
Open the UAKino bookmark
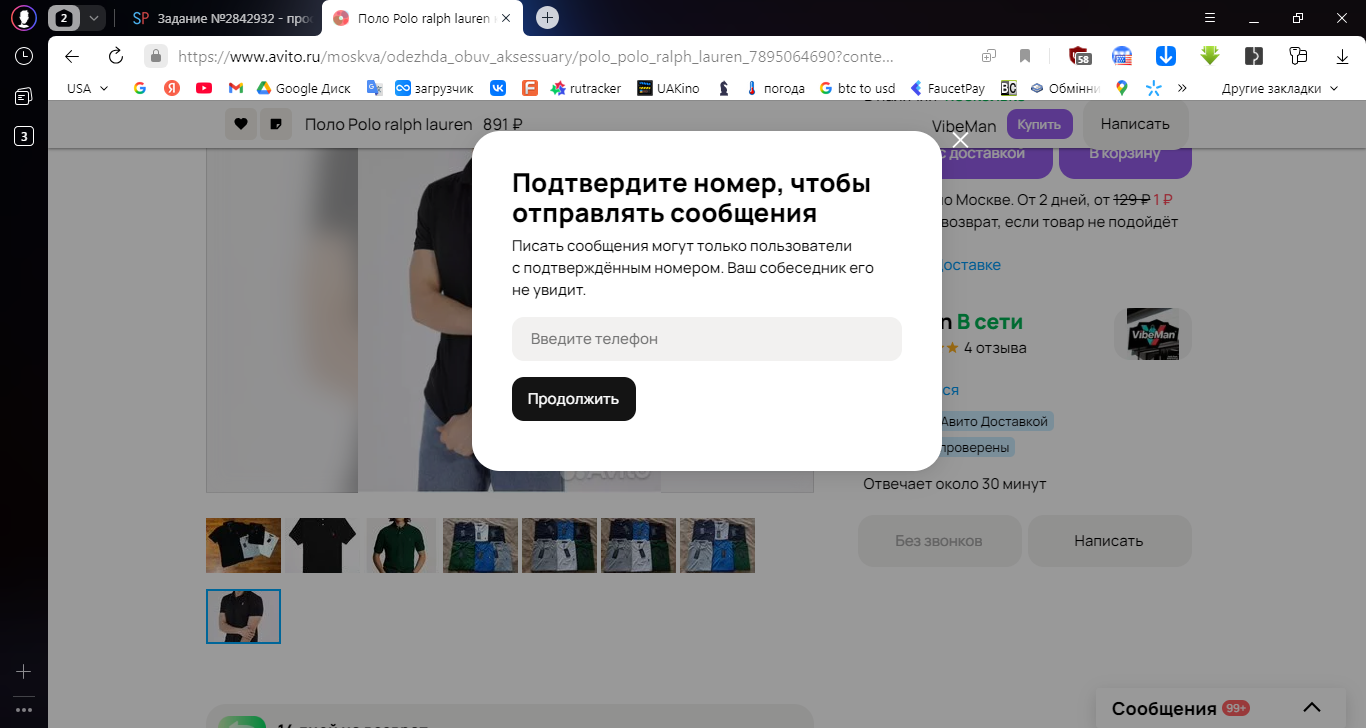click(669, 88)
